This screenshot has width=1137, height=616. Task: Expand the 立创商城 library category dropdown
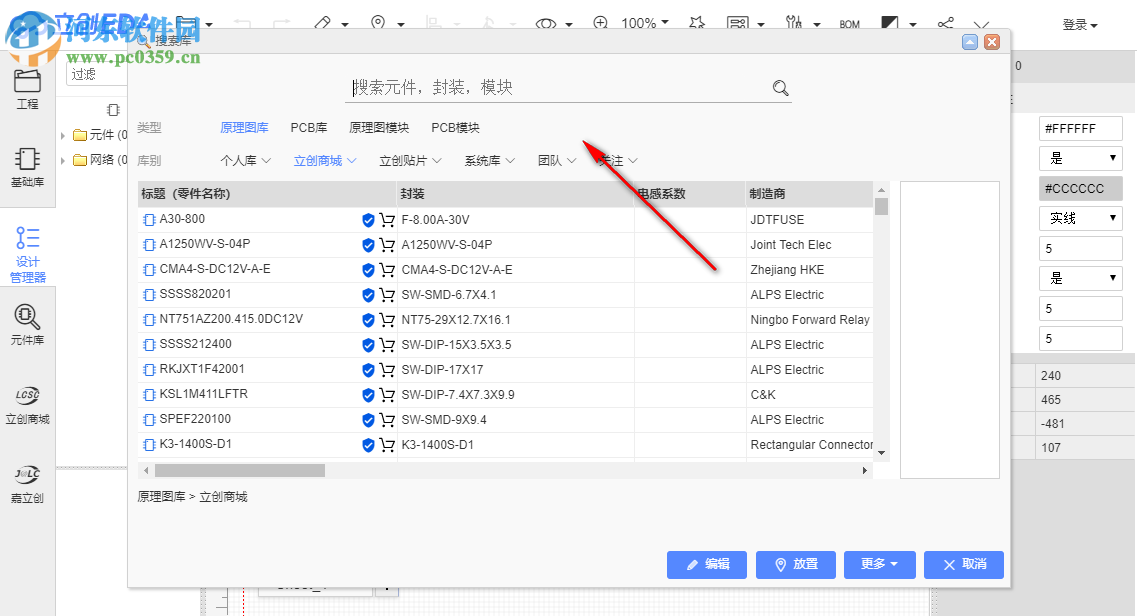pos(325,161)
